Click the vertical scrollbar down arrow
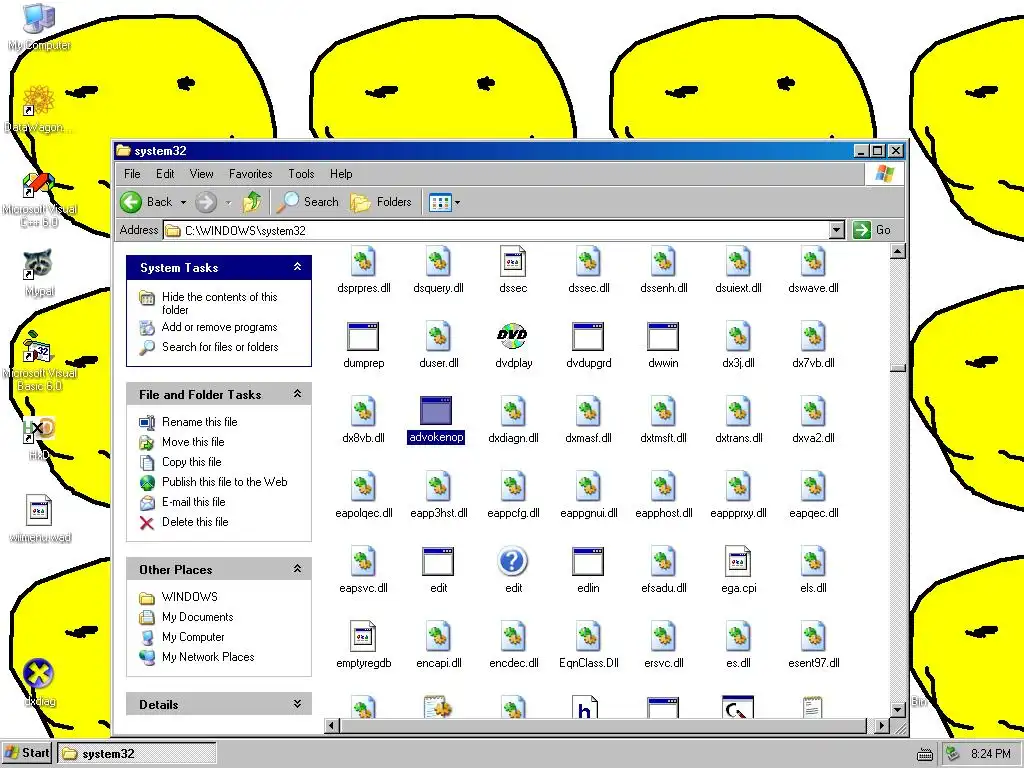Image resolution: width=1024 pixels, height=768 pixels. coord(898,709)
